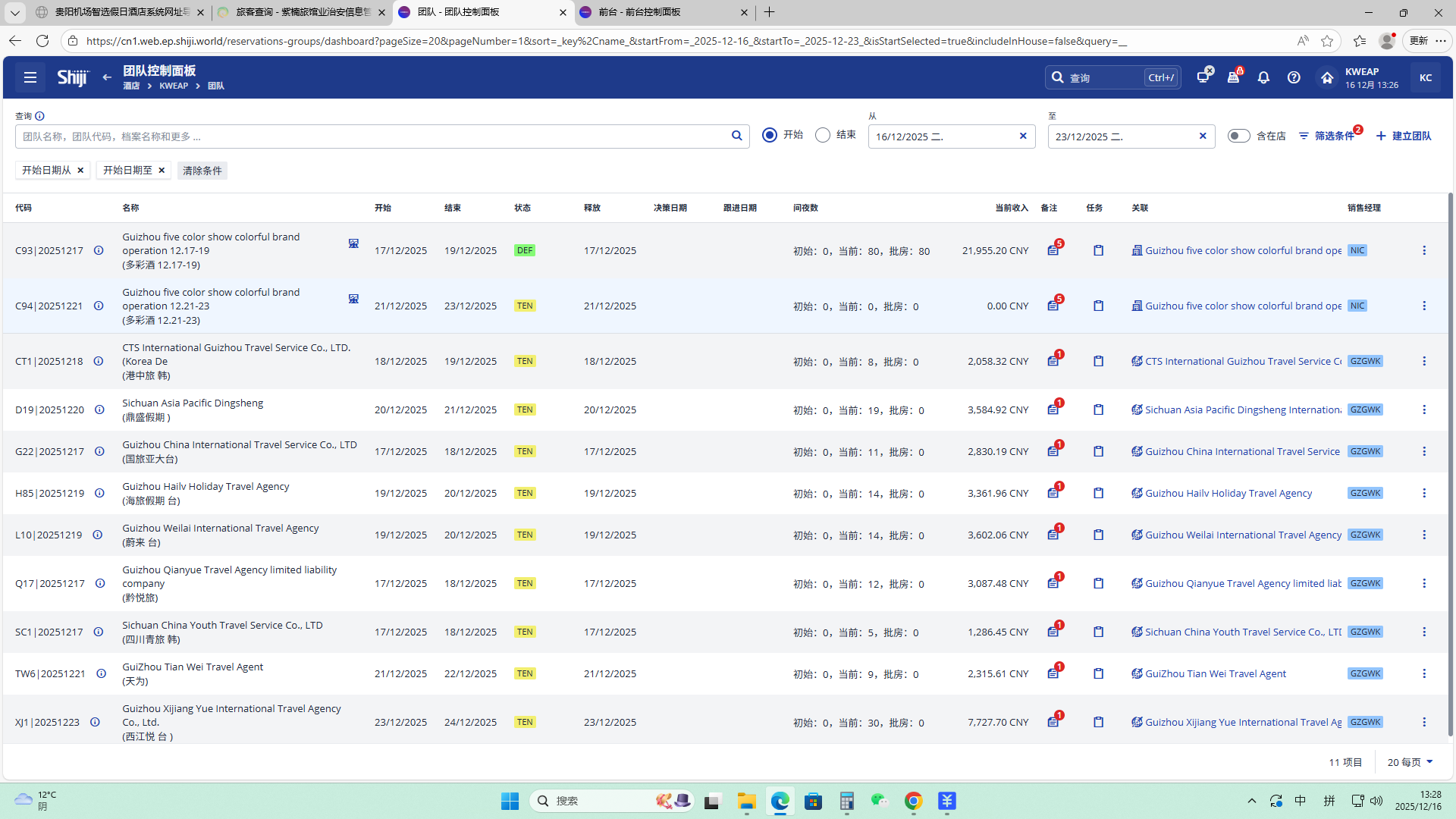The width and height of the screenshot is (1456, 819).
Task: Open notes icon for C93|20251217 row
Action: pos(1053,251)
